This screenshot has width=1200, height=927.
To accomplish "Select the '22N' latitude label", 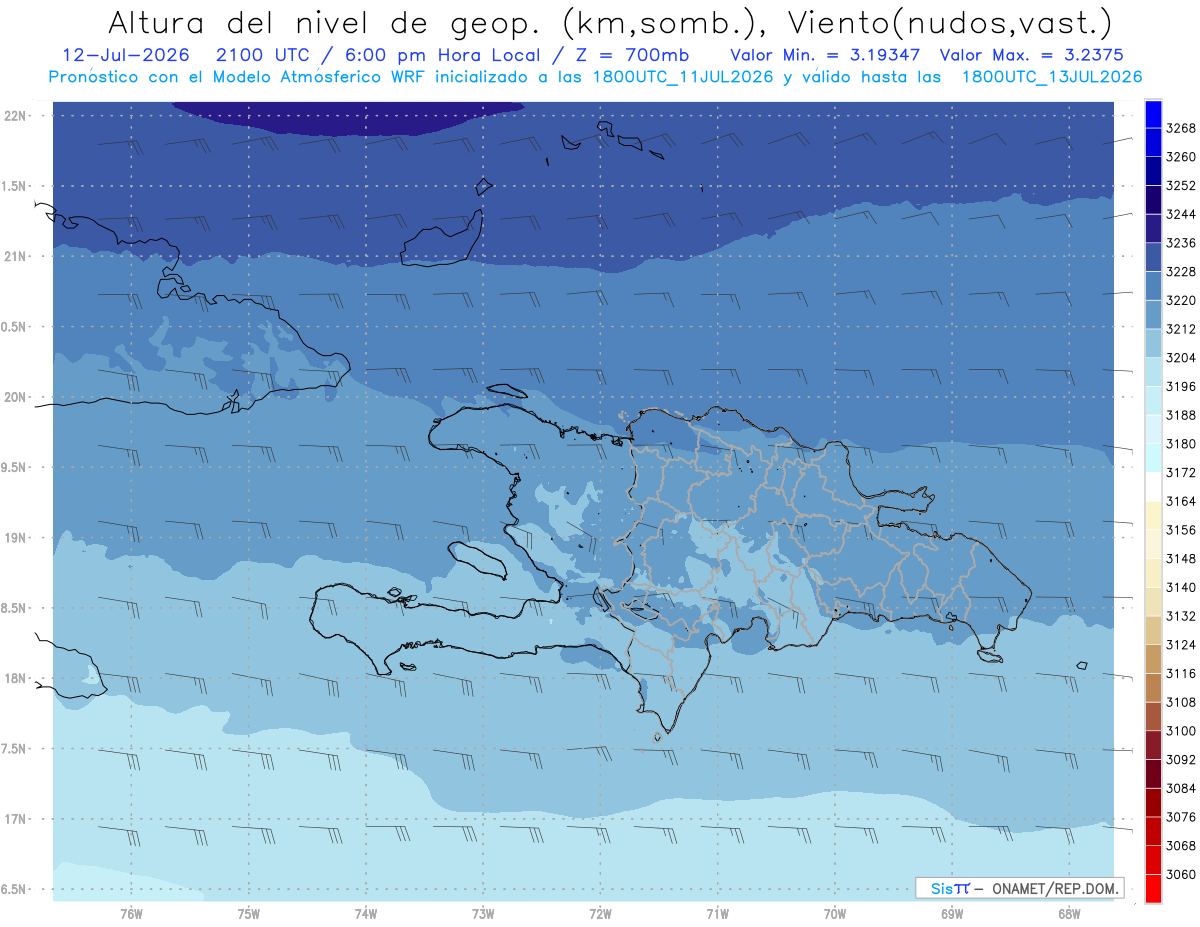I will (x=14, y=115).
